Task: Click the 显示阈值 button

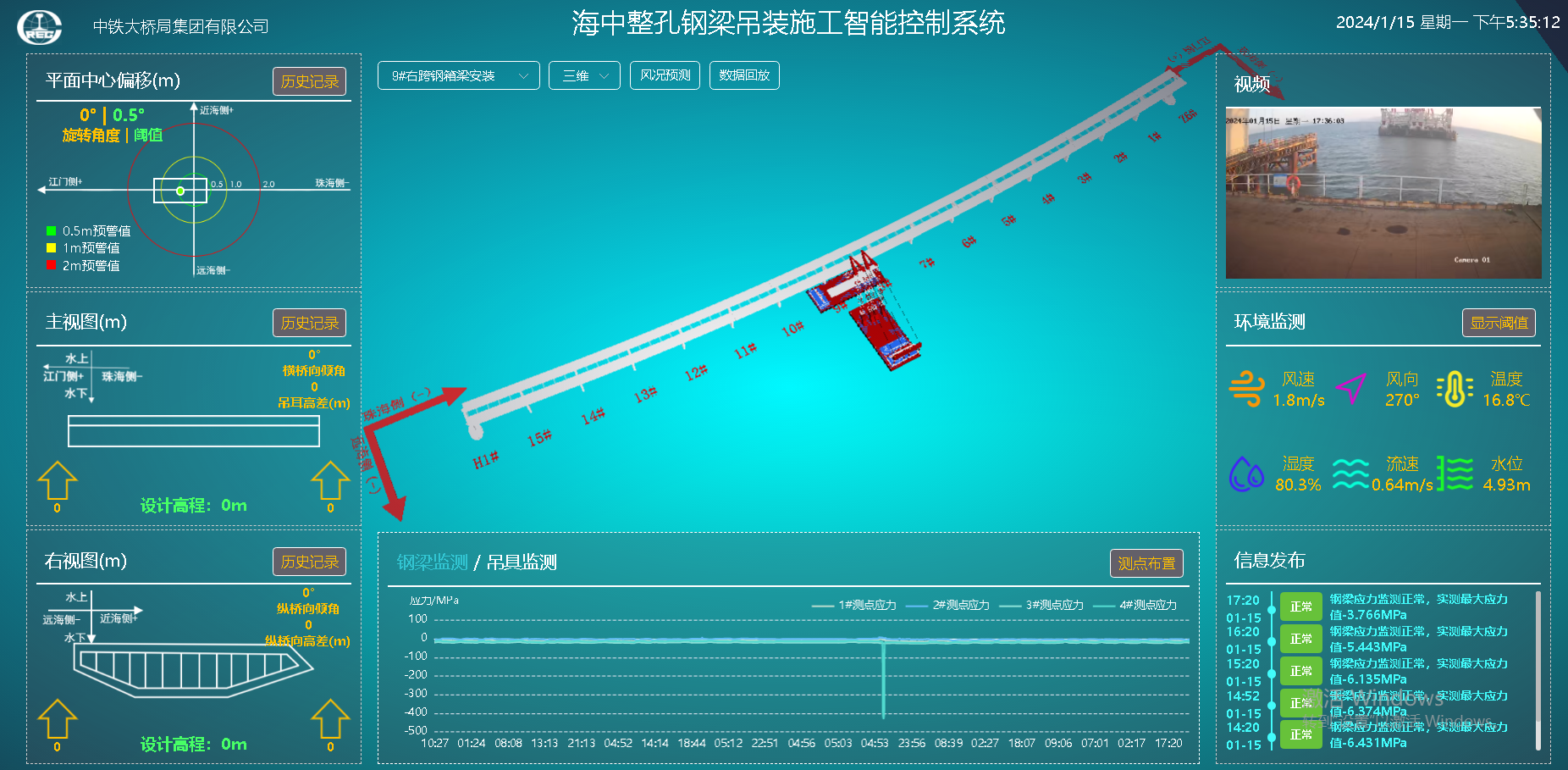Action: tap(1499, 323)
